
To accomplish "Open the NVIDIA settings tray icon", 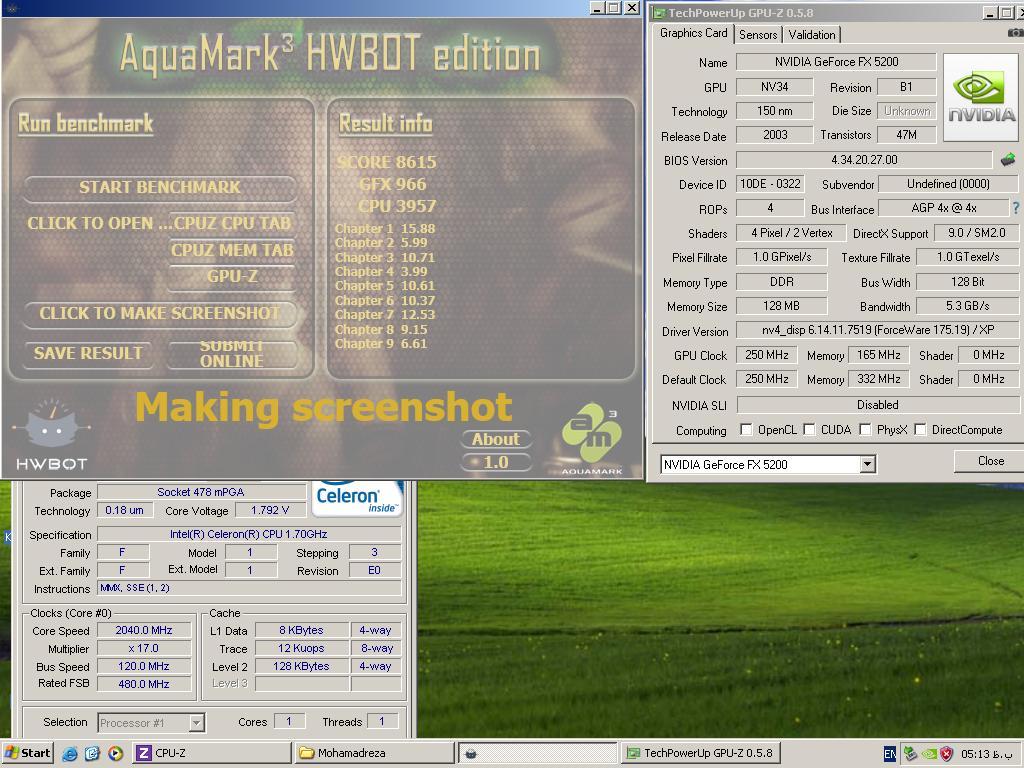I will point(928,754).
